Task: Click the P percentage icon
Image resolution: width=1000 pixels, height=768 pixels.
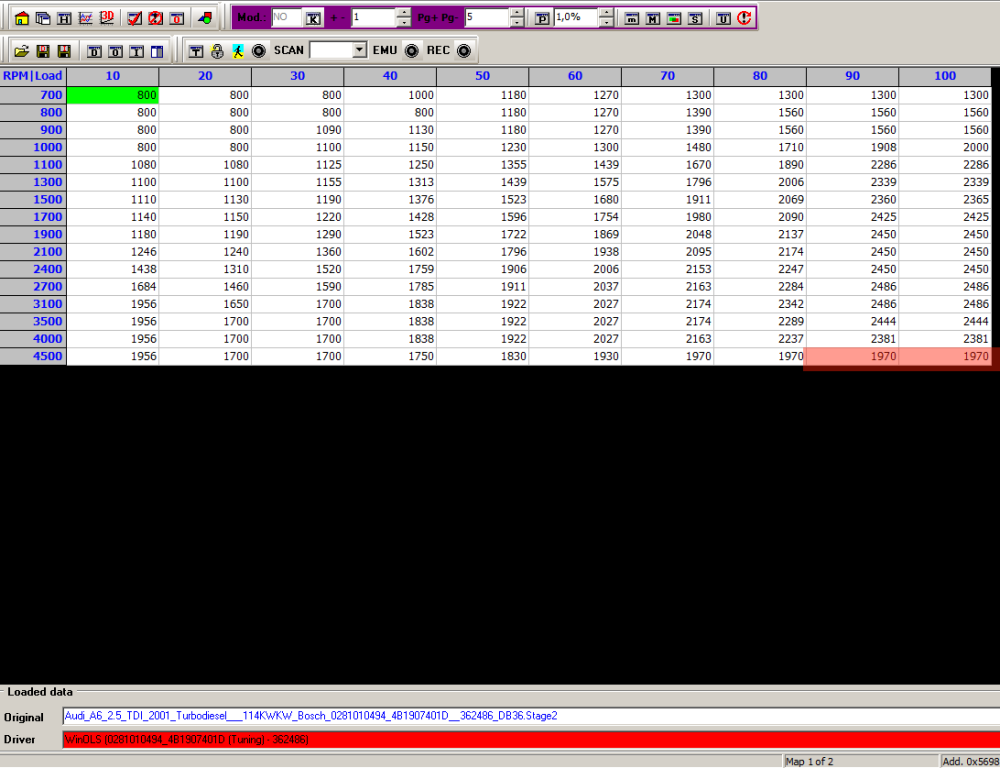Action: pos(542,18)
